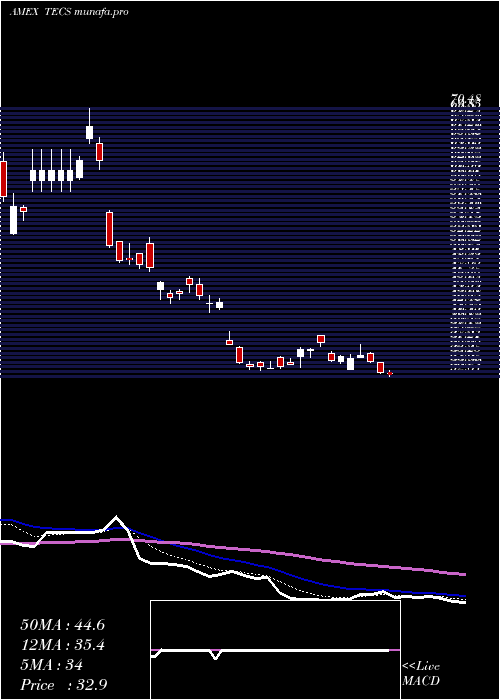
Task: Click the '5MA : 34' value text
Action: (51, 665)
